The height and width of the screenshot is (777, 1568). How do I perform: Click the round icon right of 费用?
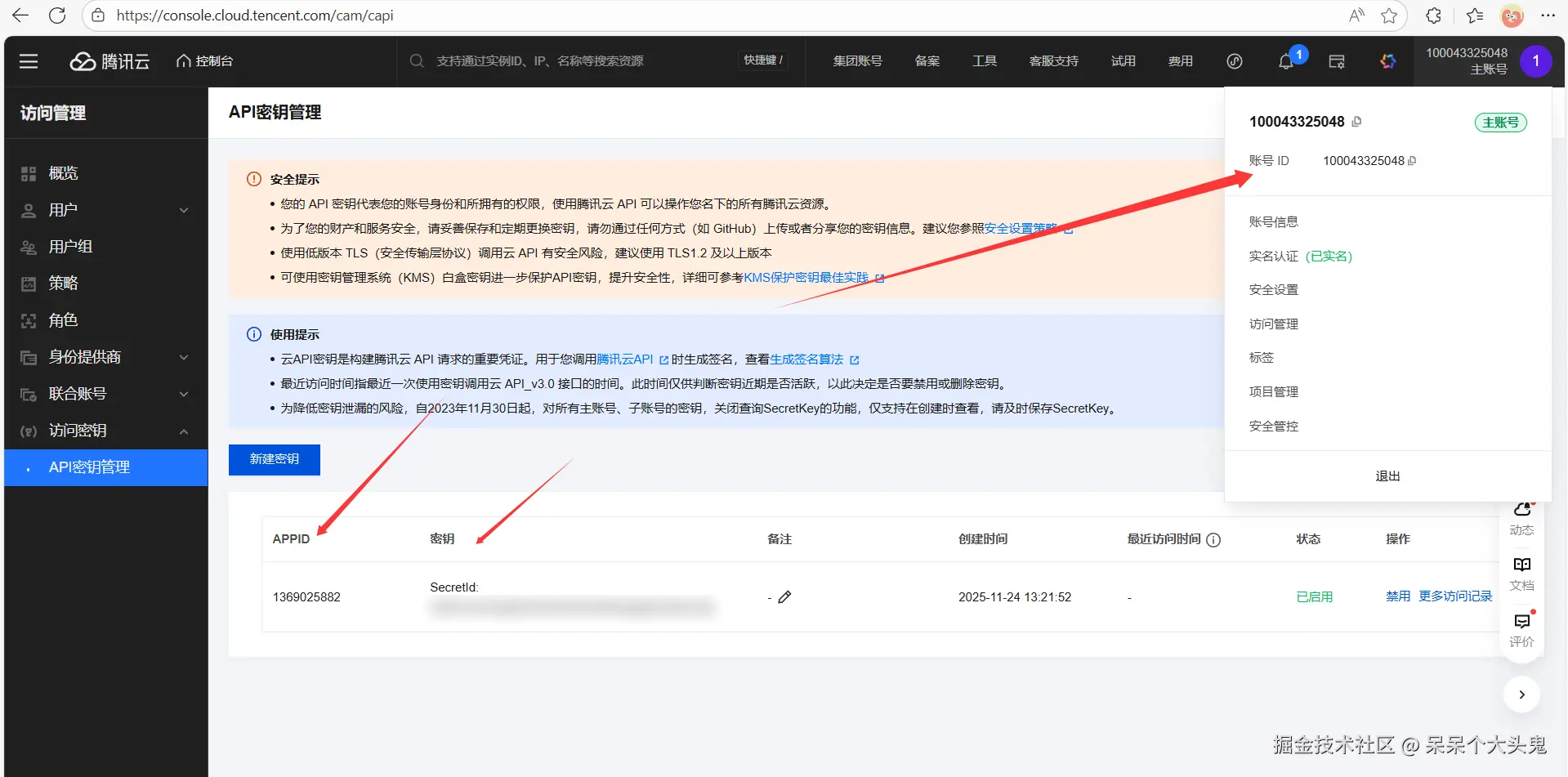pyautogui.click(x=1235, y=61)
